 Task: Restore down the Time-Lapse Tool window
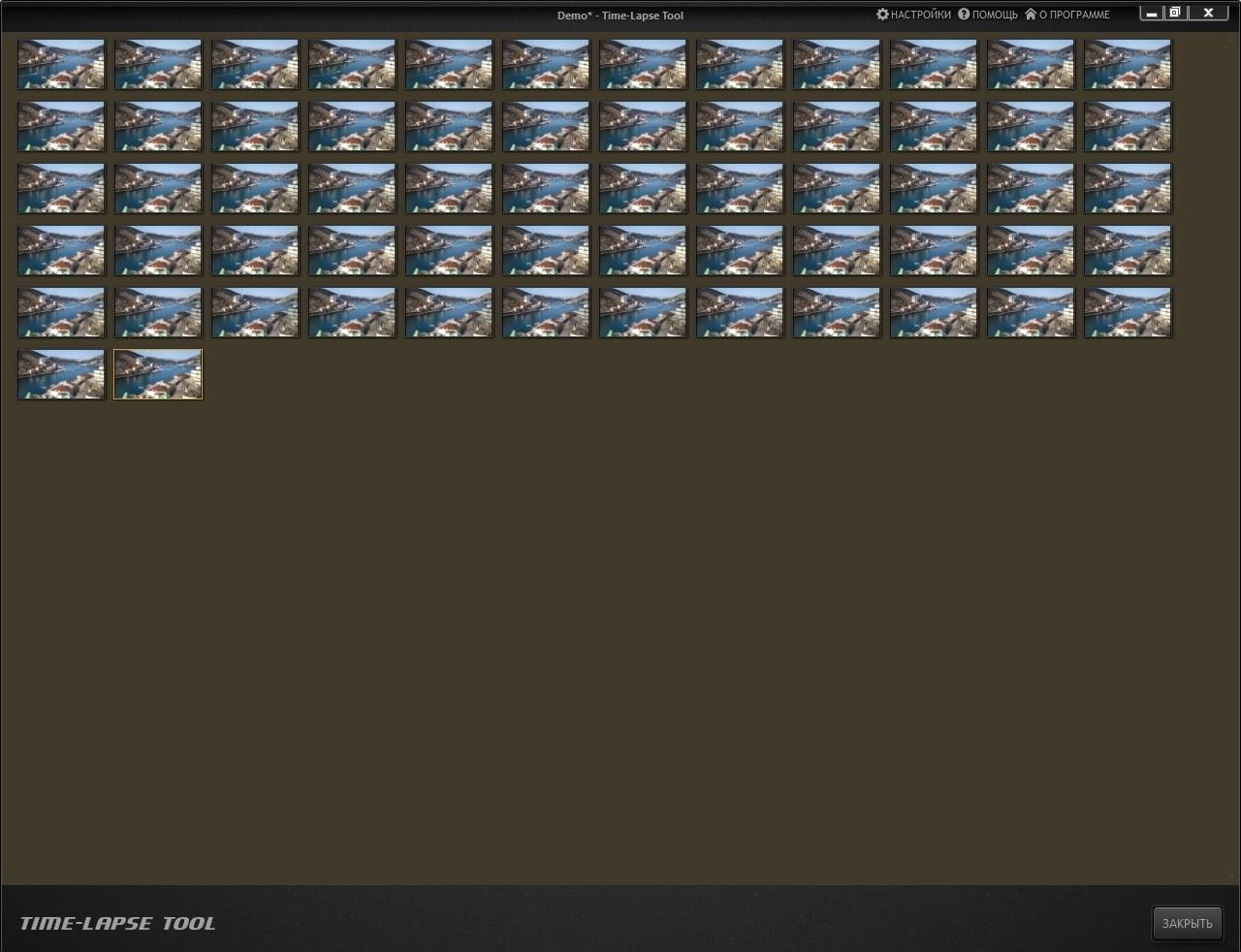(1174, 14)
